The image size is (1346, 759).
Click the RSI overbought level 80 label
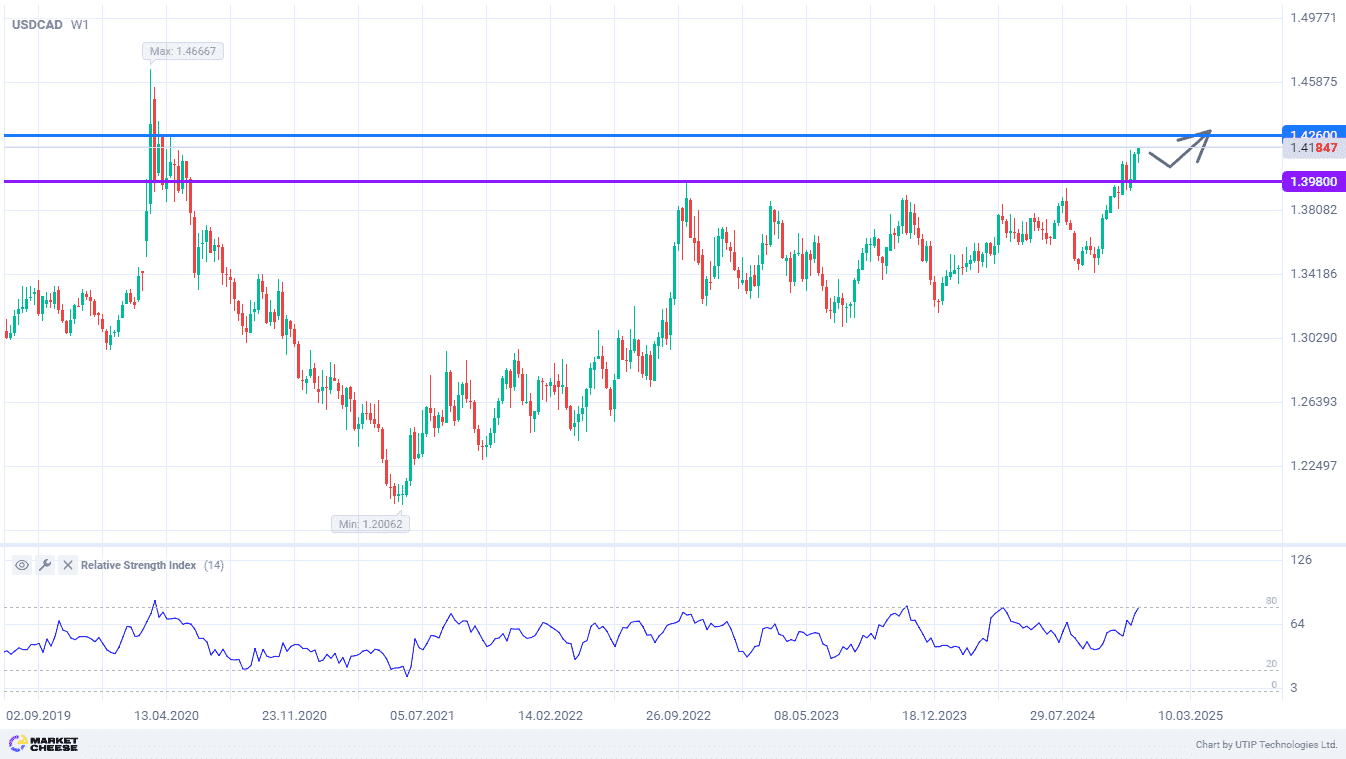pyautogui.click(x=1271, y=601)
